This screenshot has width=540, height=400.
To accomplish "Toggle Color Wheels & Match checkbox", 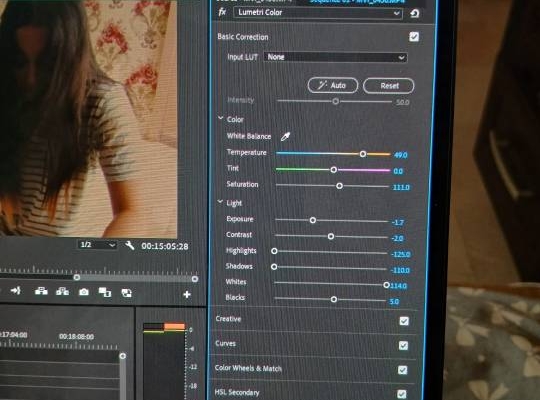I will point(402,370).
